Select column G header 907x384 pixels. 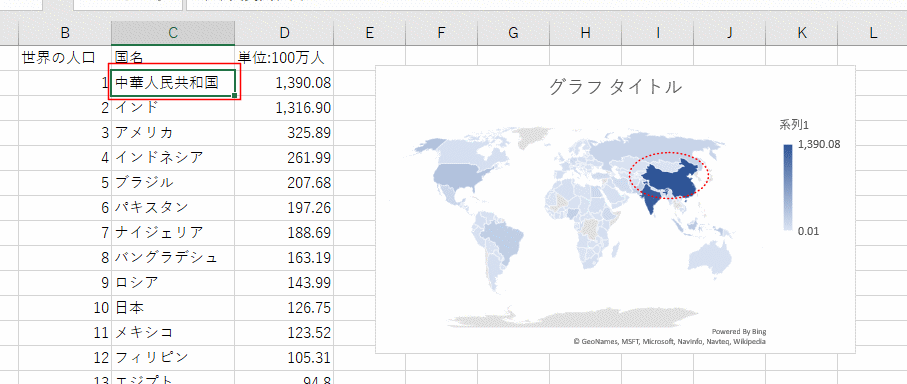[x=513, y=34]
